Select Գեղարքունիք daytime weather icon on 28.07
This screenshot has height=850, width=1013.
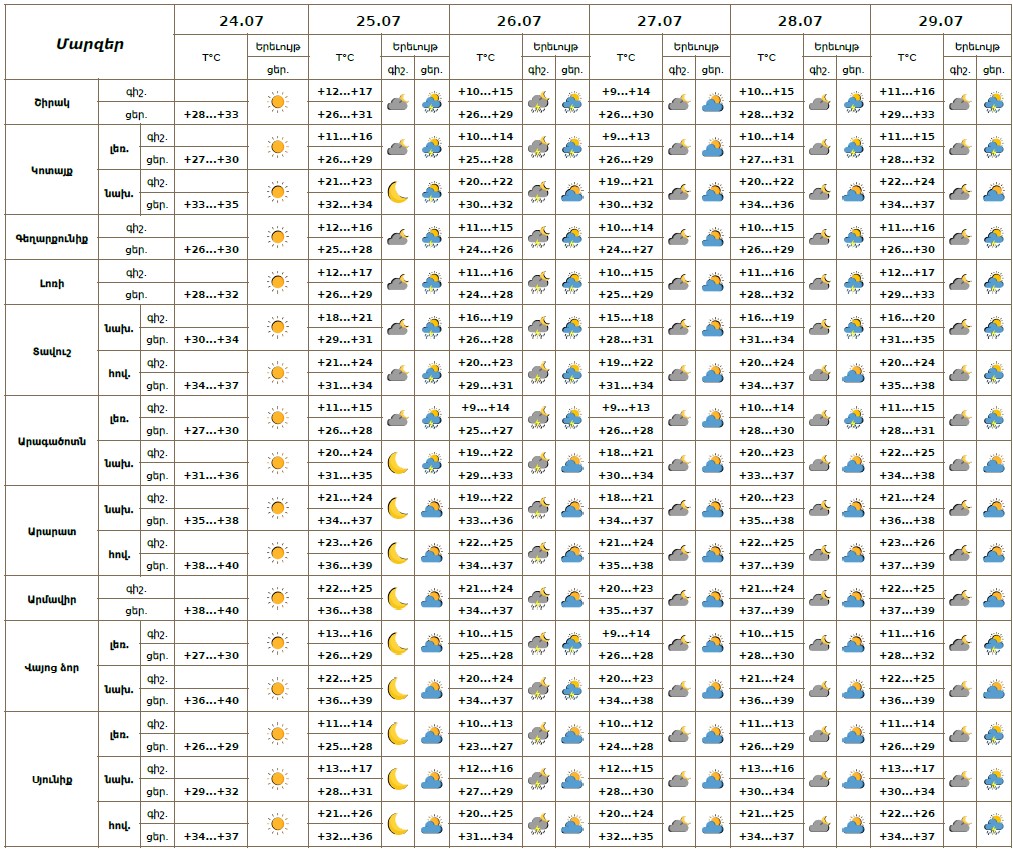click(x=853, y=238)
